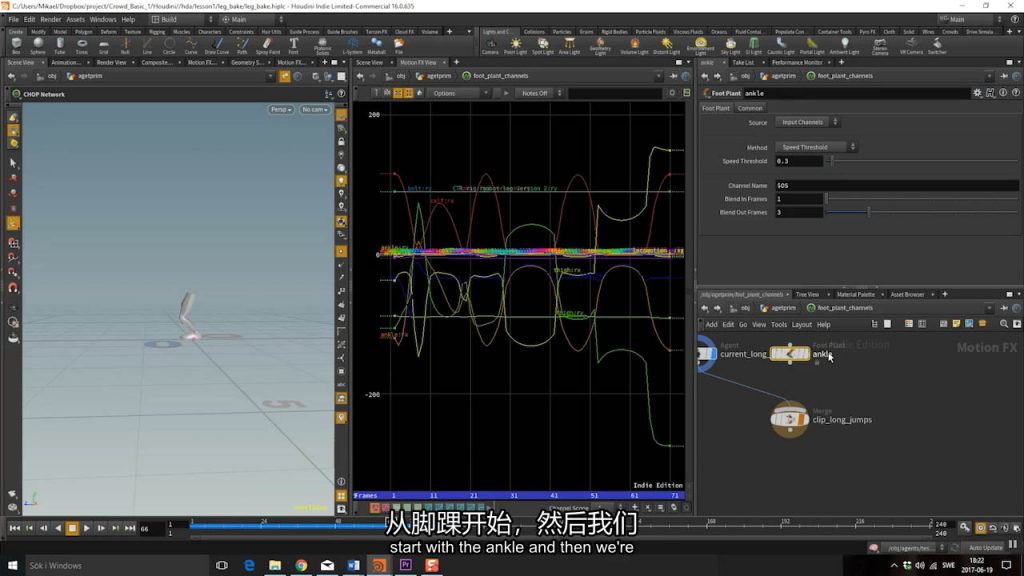
Task: Add a Distant Light from the shelf
Action: click(x=666, y=46)
